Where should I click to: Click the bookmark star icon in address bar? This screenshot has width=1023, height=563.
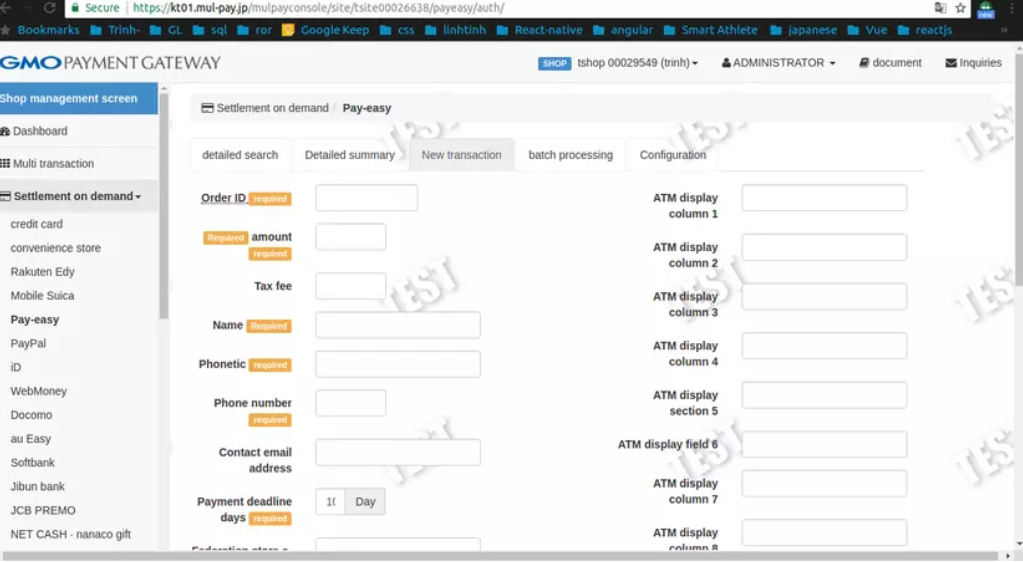point(960,8)
